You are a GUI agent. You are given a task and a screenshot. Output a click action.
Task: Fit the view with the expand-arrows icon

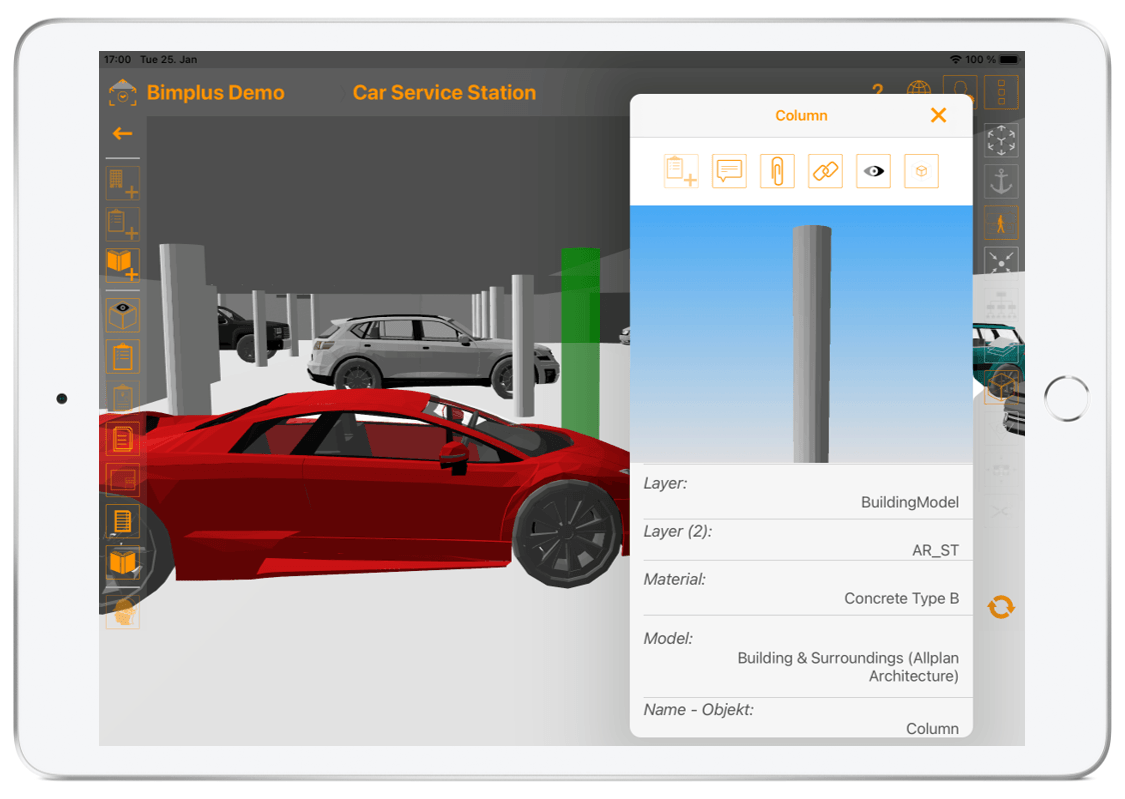click(x=1001, y=140)
